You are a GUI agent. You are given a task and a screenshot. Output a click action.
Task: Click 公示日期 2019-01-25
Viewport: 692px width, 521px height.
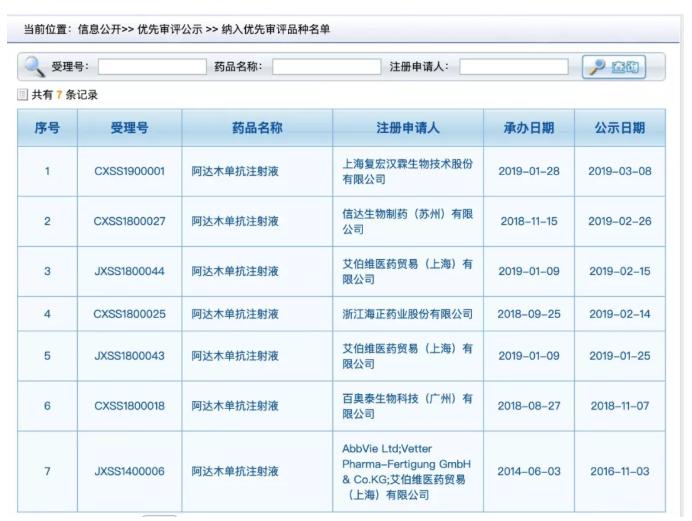(620, 356)
